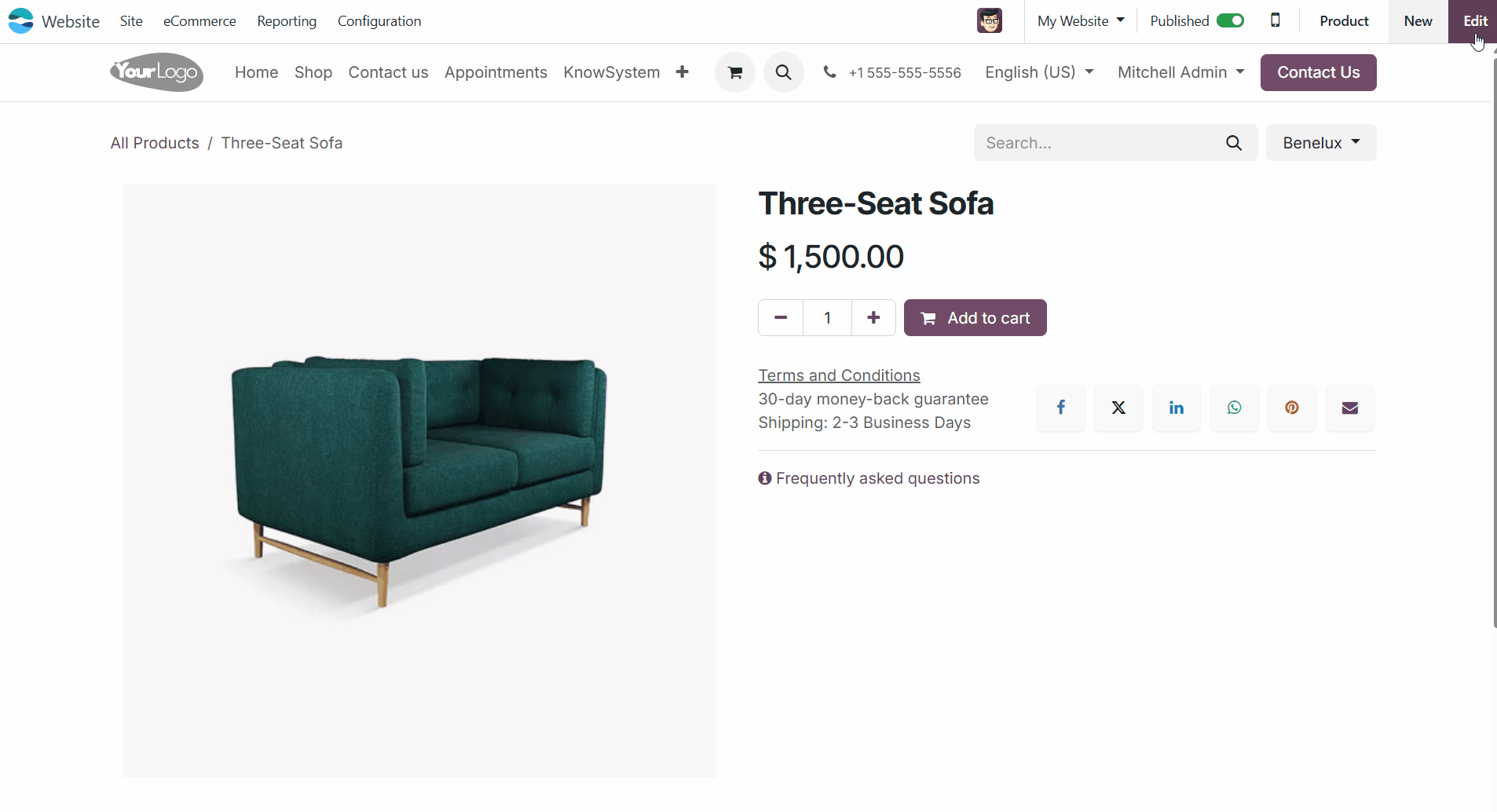This screenshot has height=812, width=1497.
Task: Open the eCommerce menu
Action: tap(199, 21)
